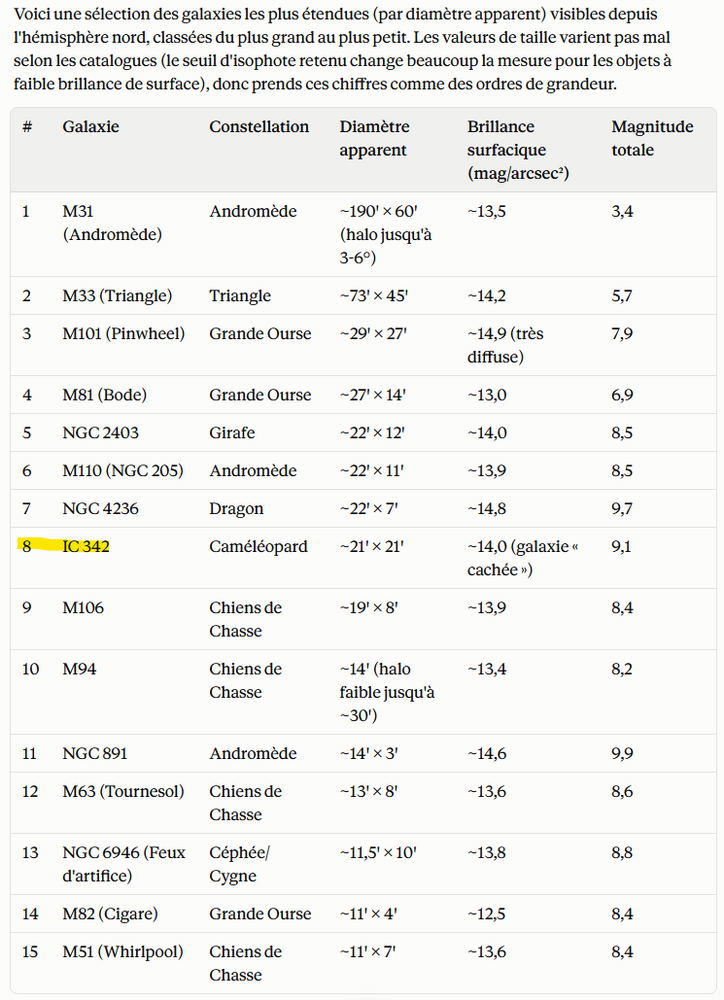This screenshot has height=1000, width=724.
Task: Select the M33 (Triangle) row name
Action: [x=117, y=296]
